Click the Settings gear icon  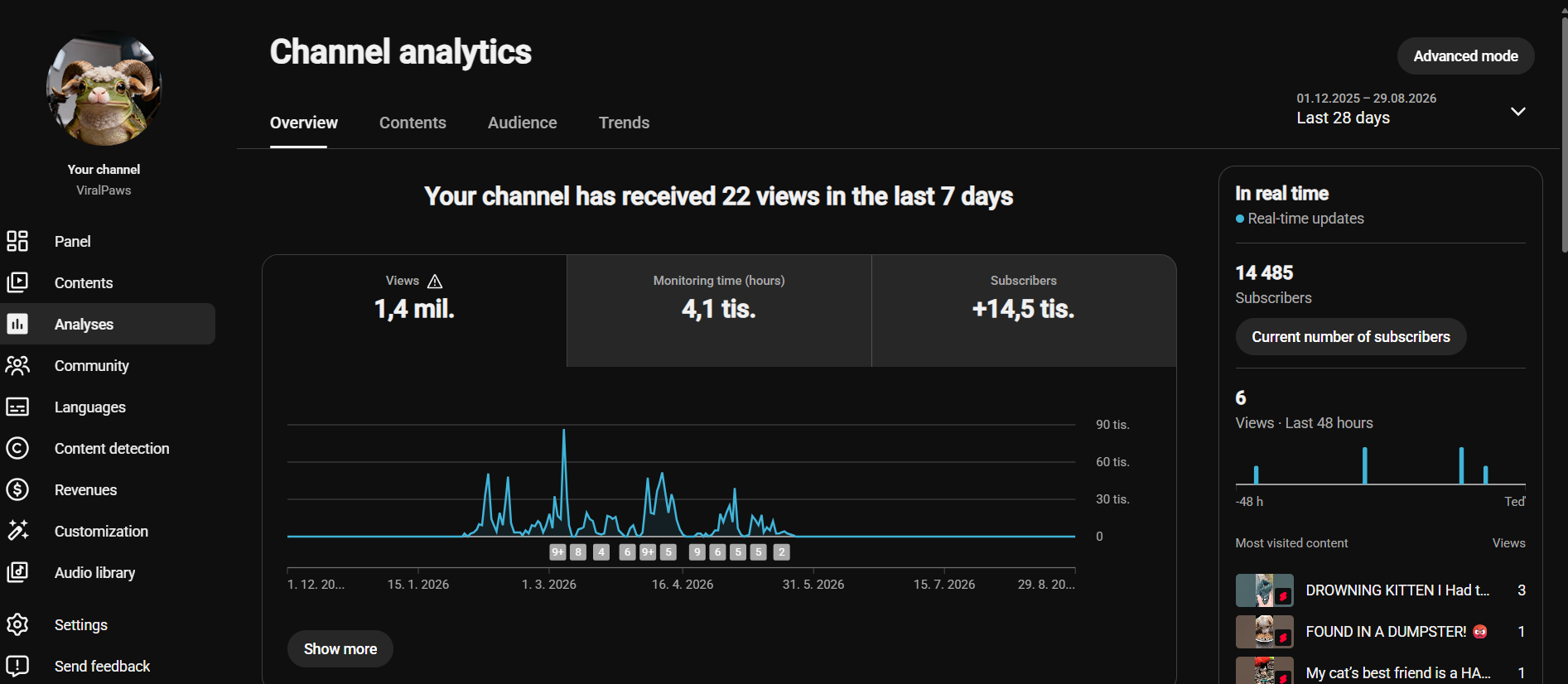[17, 624]
